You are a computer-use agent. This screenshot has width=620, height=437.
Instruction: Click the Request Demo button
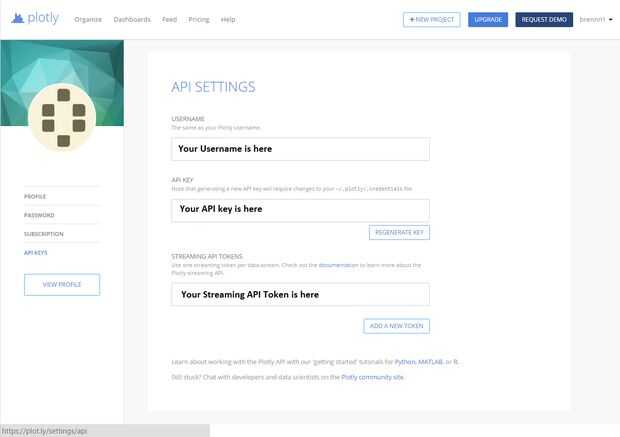coord(544,19)
